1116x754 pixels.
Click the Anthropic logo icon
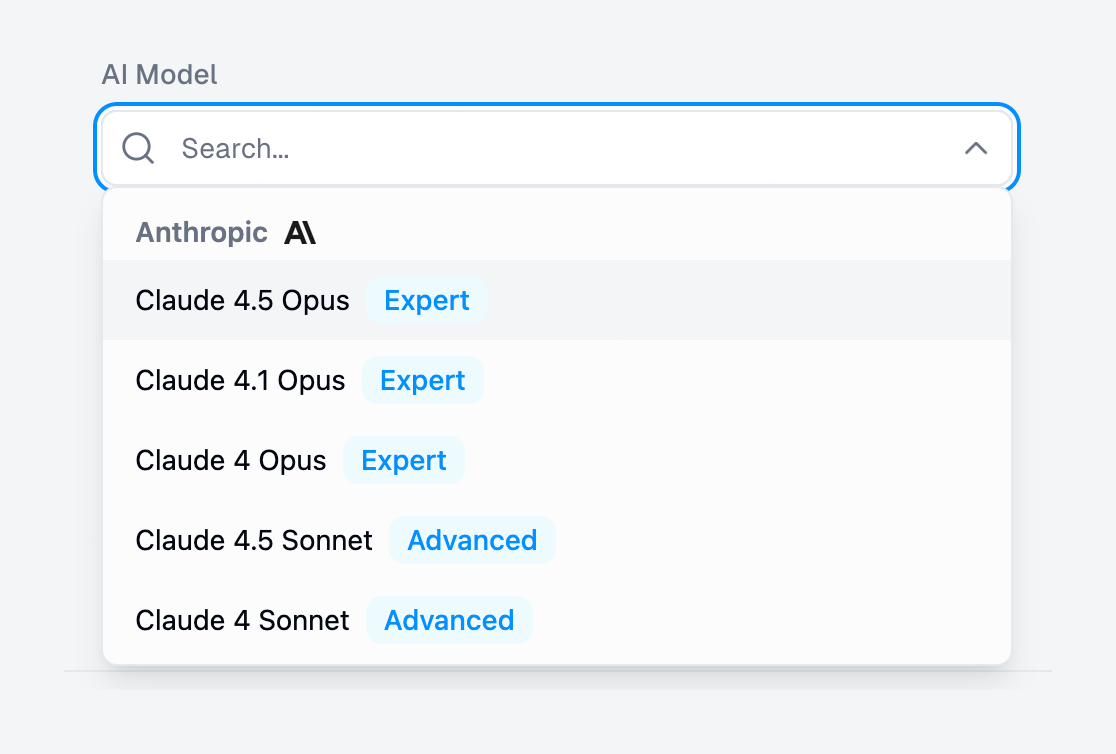point(300,233)
